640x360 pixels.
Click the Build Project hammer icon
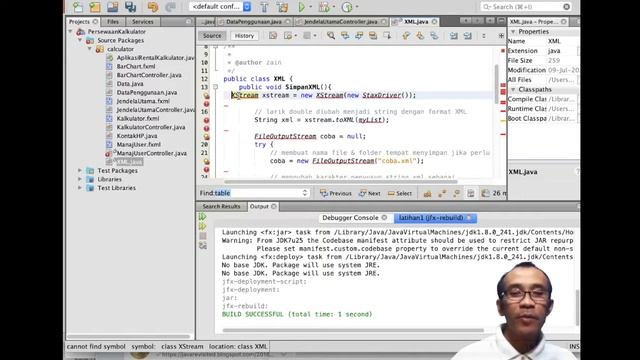tap(264, 7)
